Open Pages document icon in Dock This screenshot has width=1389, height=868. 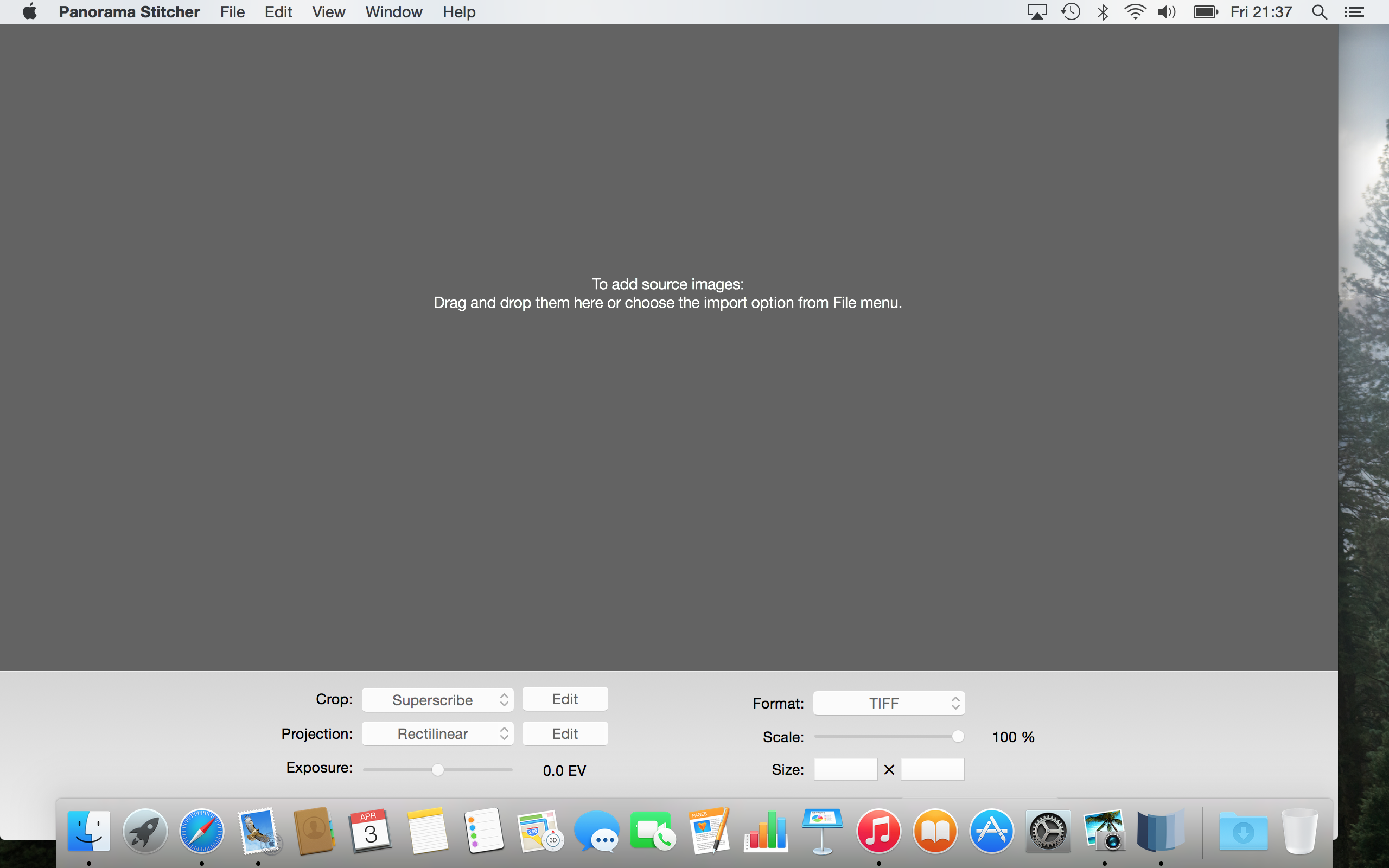pyautogui.click(x=710, y=831)
